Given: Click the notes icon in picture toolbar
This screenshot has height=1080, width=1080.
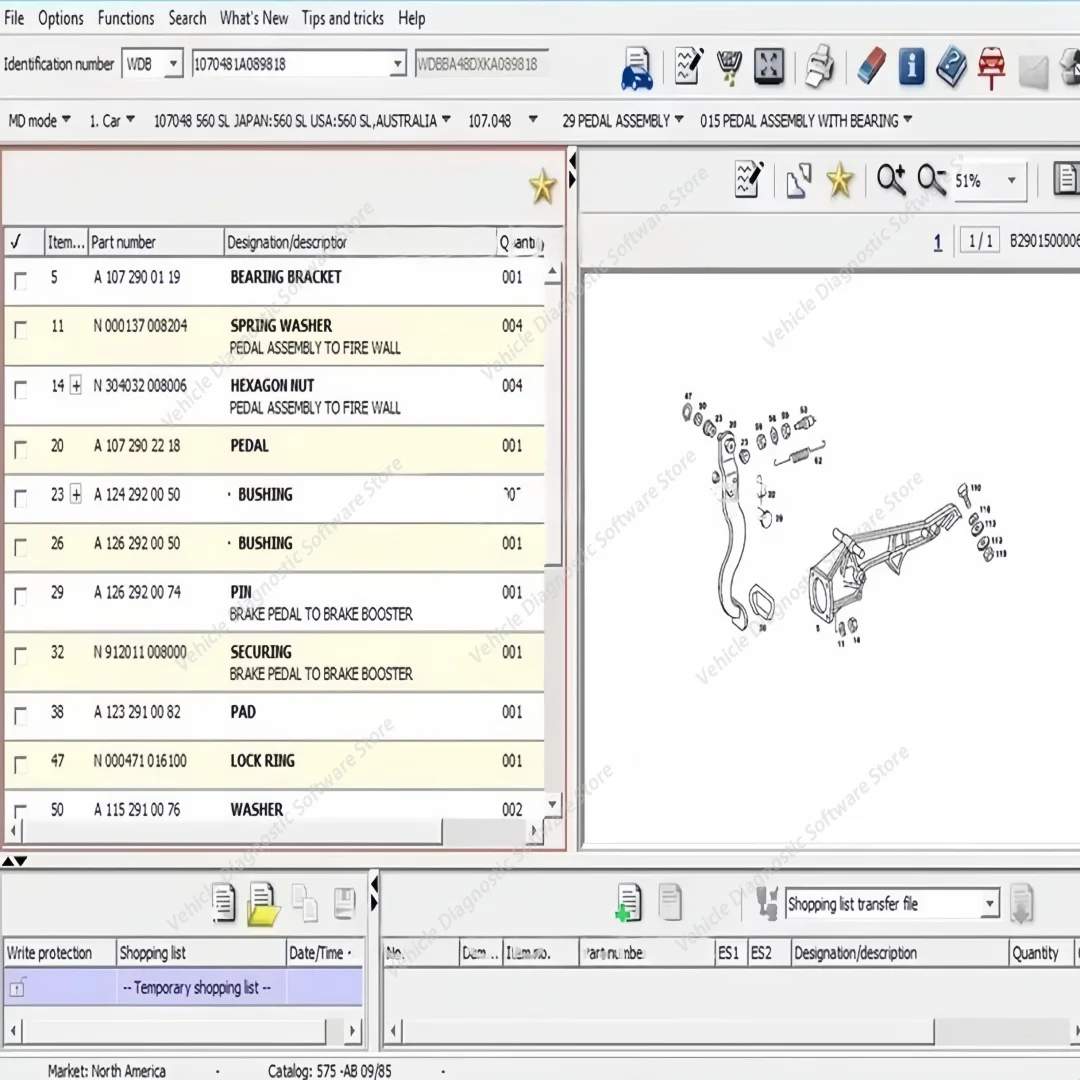Looking at the screenshot, I should point(749,180).
